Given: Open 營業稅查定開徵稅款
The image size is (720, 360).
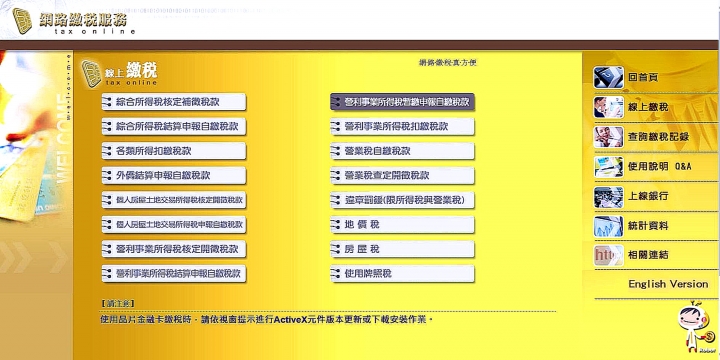Looking at the screenshot, I should tap(402, 175).
